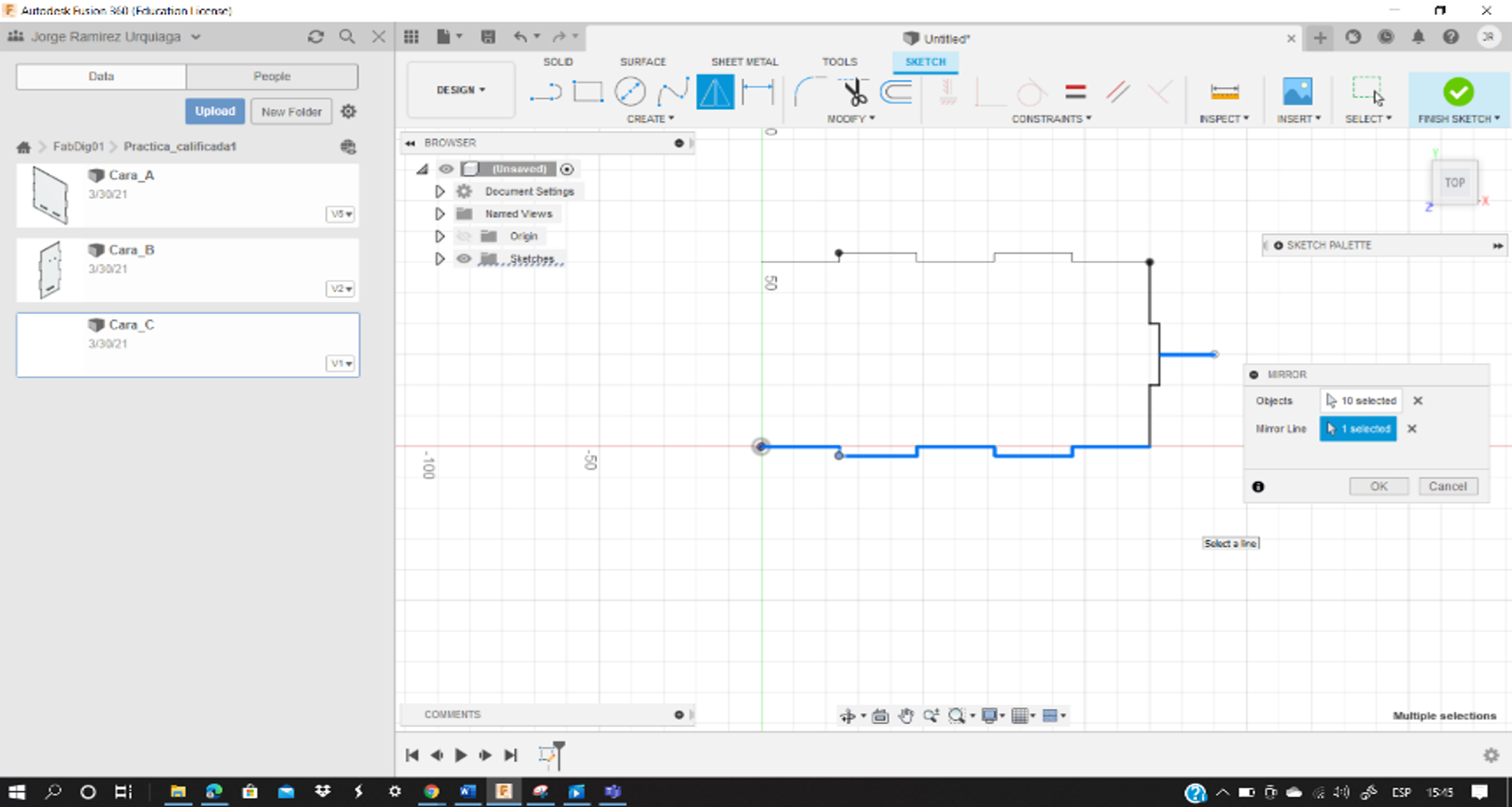Refresh the data panel
Image resolution: width=1512 pixels, height=807 pixels.
point(316,37)
